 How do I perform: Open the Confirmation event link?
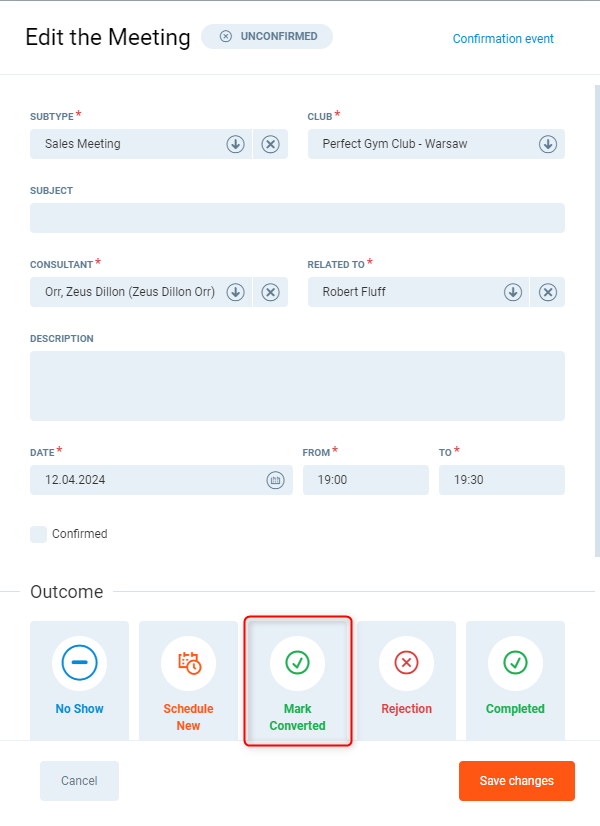tap(503, 39)
